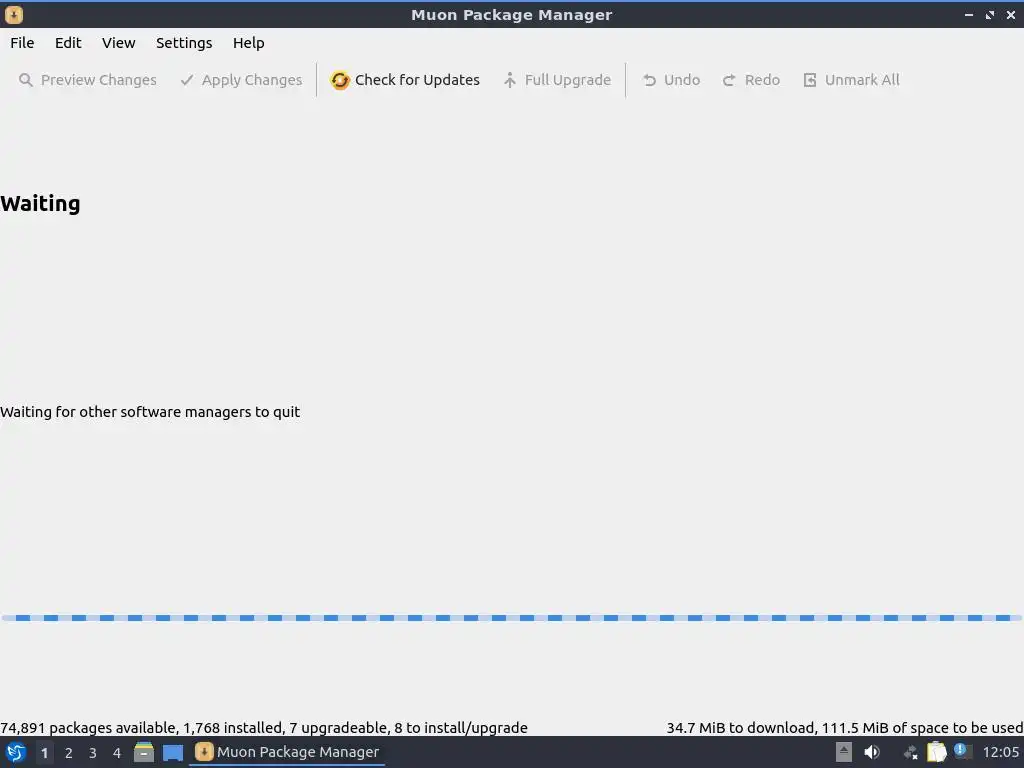This screenshot has width=1024, height=768.
Task: Click the Preview Changes toolbar button
Action: (88, 80)
